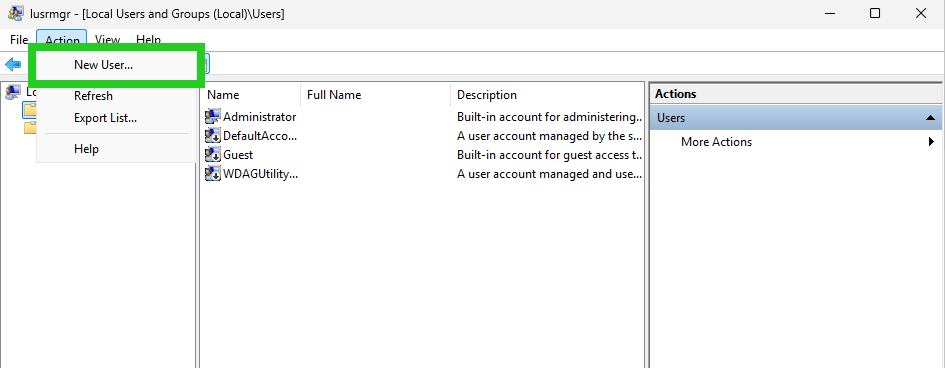The height and width of the screenshot is (368, 945).
Task: Sort by the Full Name column header
Action: coord(375,95)
